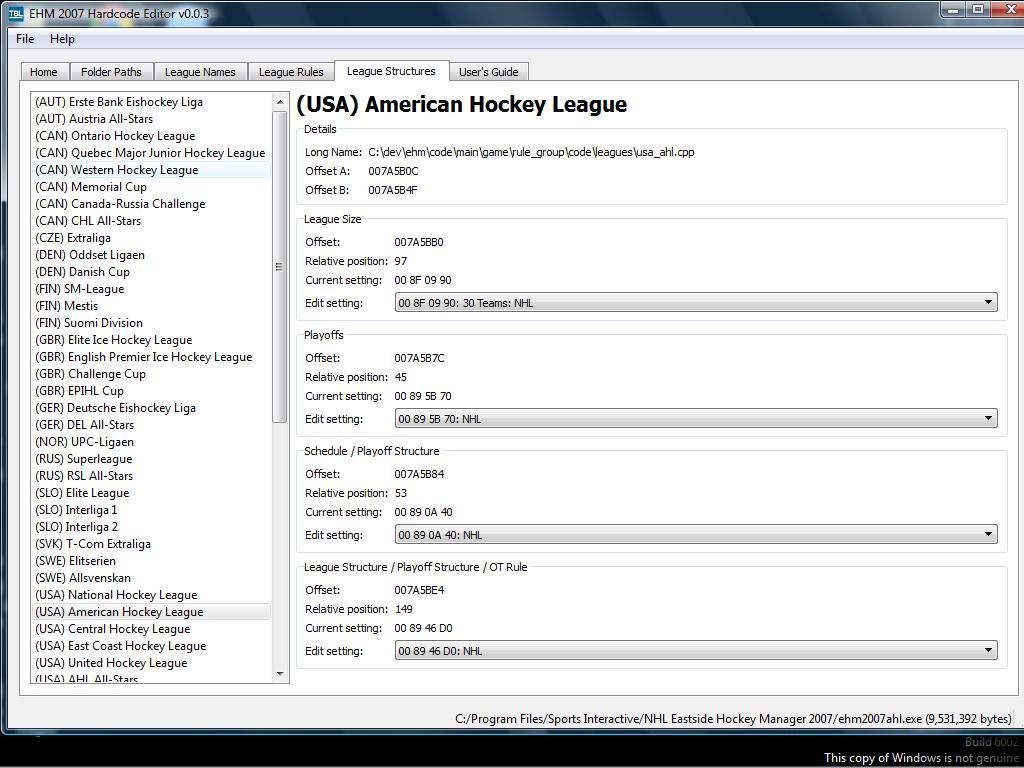
Task: Open the Help menu
Action: 62,39
